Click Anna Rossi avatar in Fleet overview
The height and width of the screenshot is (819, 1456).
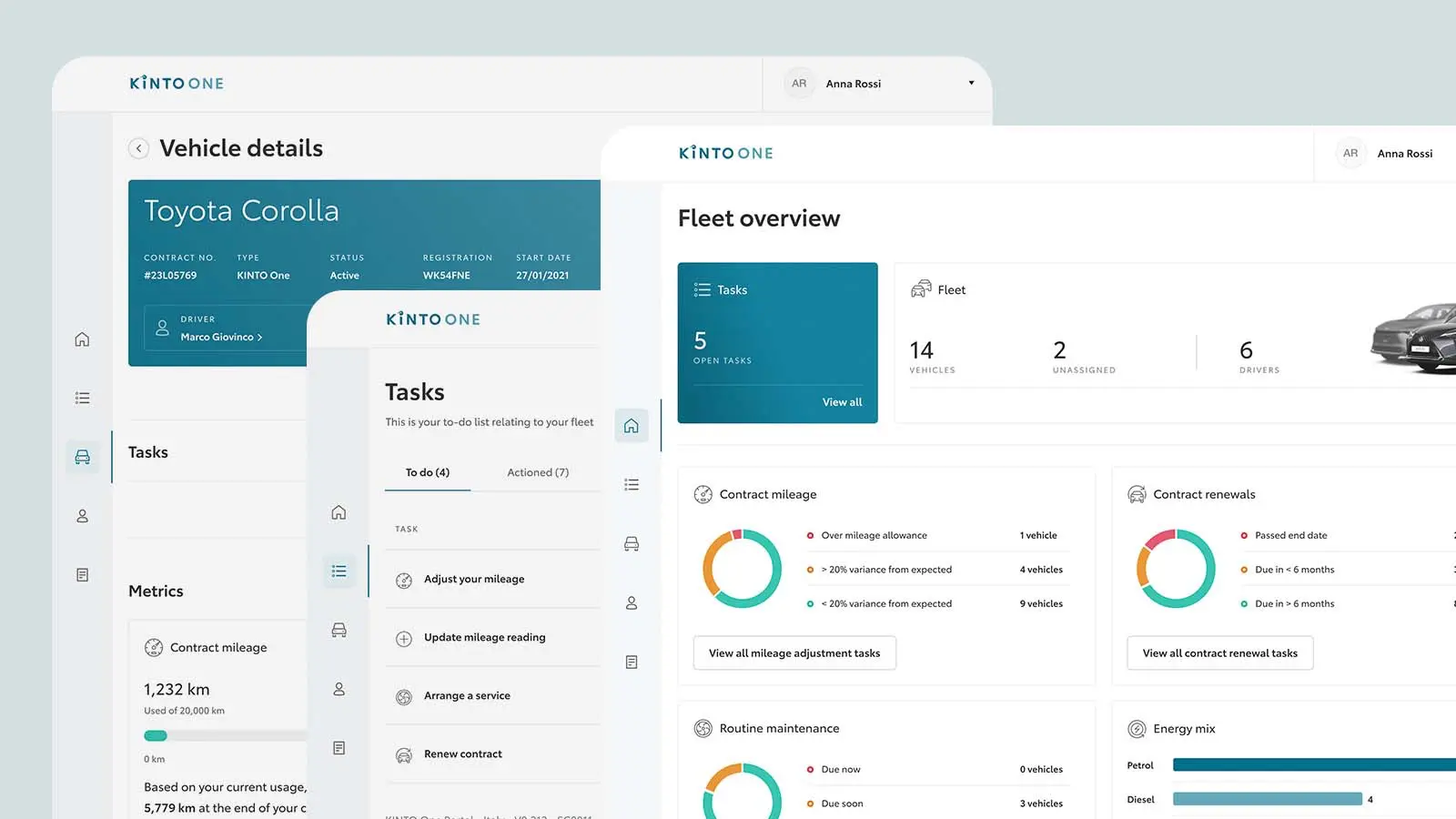point(1350,153)
